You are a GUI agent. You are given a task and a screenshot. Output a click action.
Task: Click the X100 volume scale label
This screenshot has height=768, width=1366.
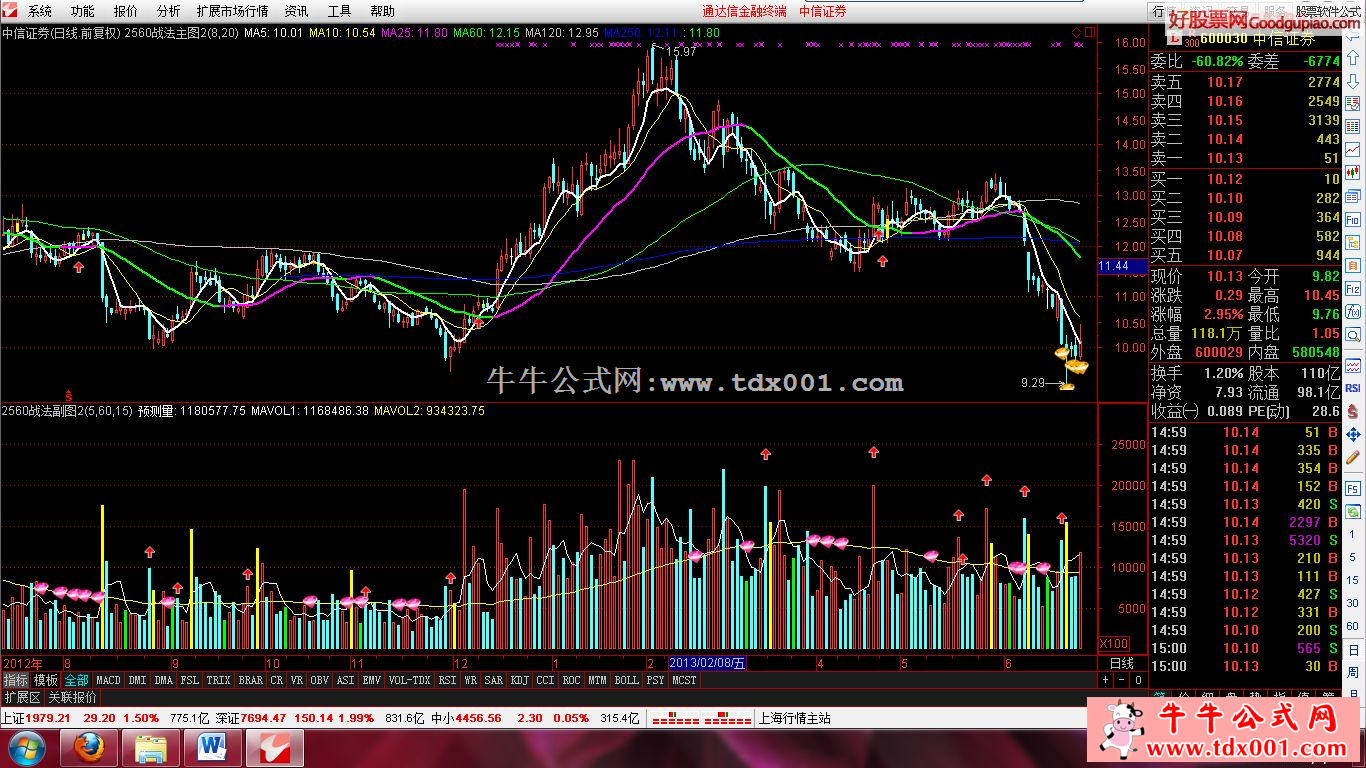pos(1114,643)
